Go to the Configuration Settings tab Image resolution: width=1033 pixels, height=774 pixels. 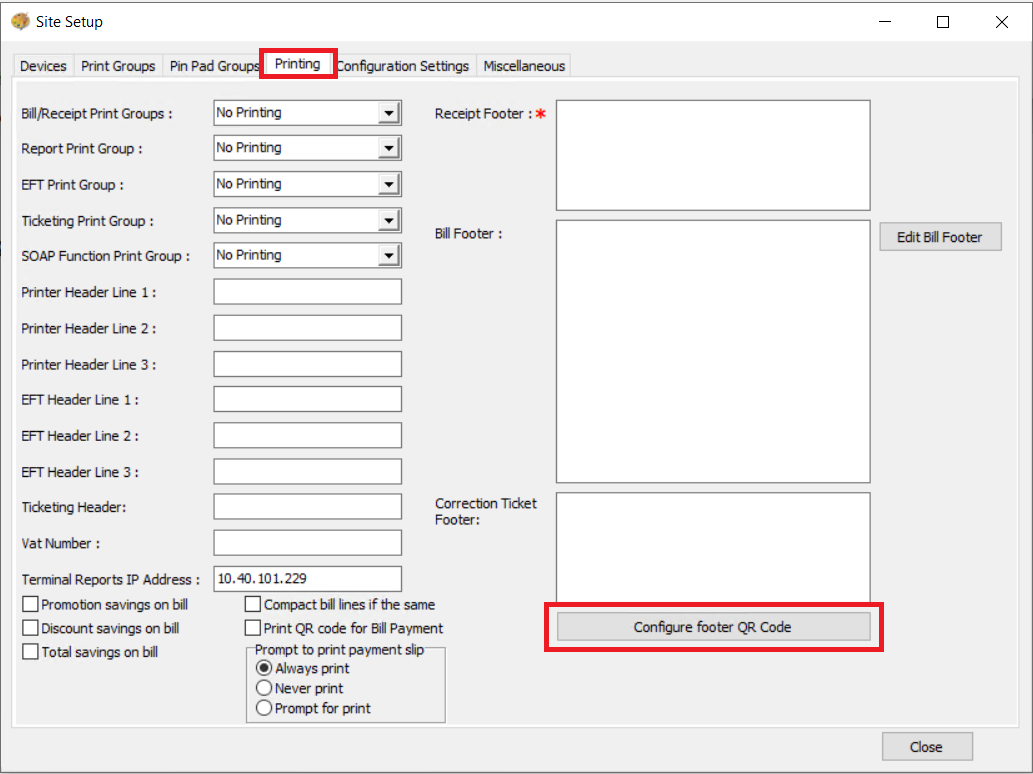[403, 66]
